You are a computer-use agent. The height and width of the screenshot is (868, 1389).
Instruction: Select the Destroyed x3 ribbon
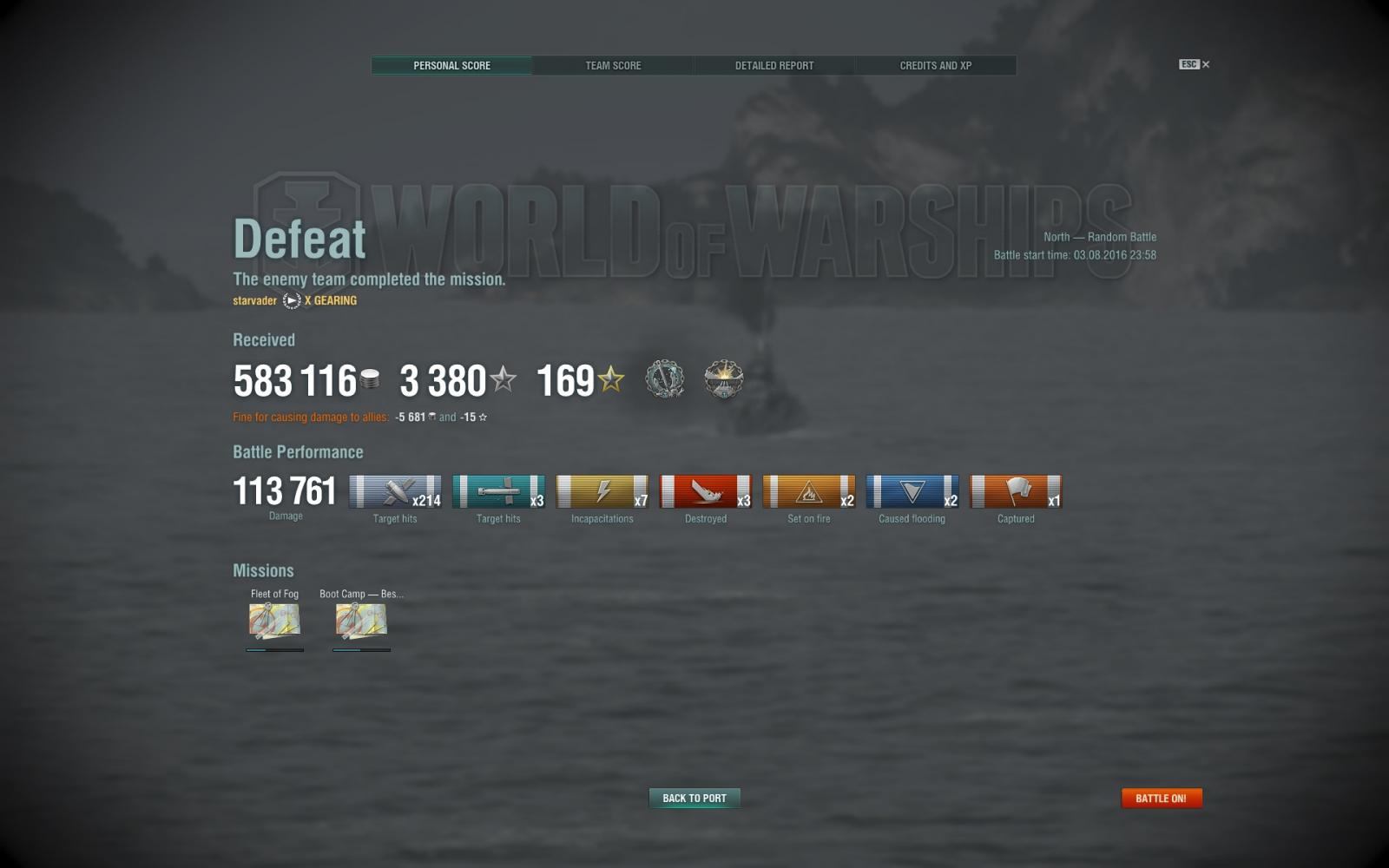[x=706, y=492]
